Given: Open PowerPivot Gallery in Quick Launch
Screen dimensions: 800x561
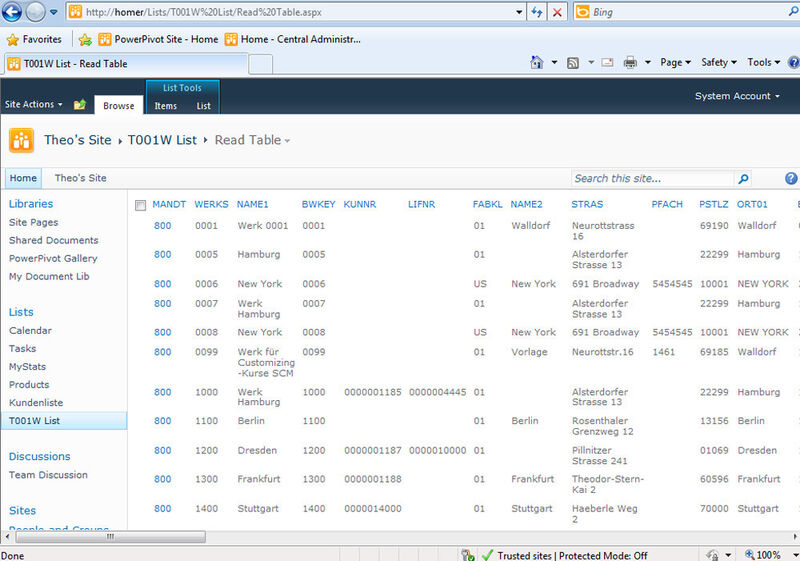Looking at the screenshot, I should pos(53,259).
